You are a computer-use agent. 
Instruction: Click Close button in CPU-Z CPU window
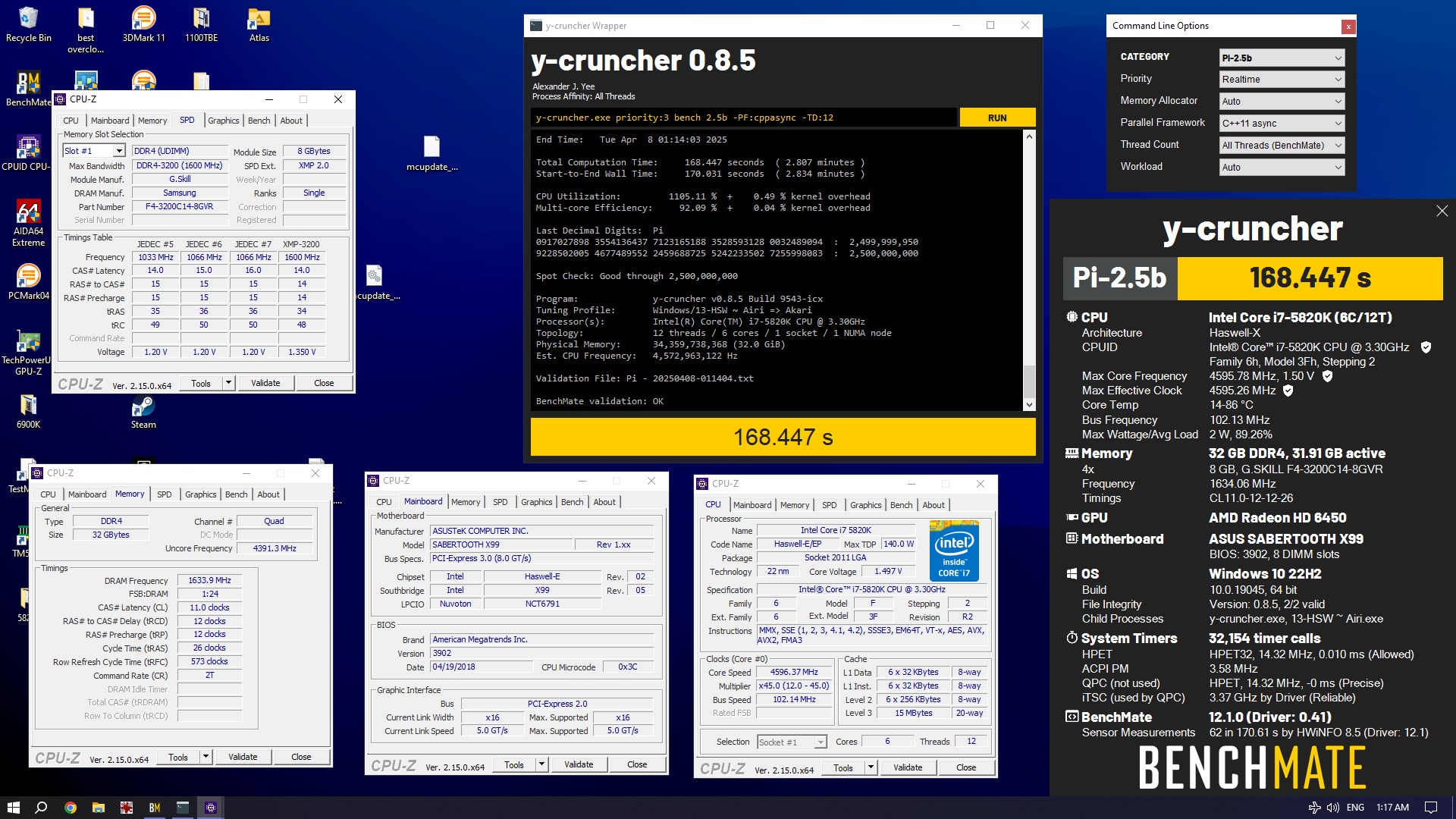point(966,767)
